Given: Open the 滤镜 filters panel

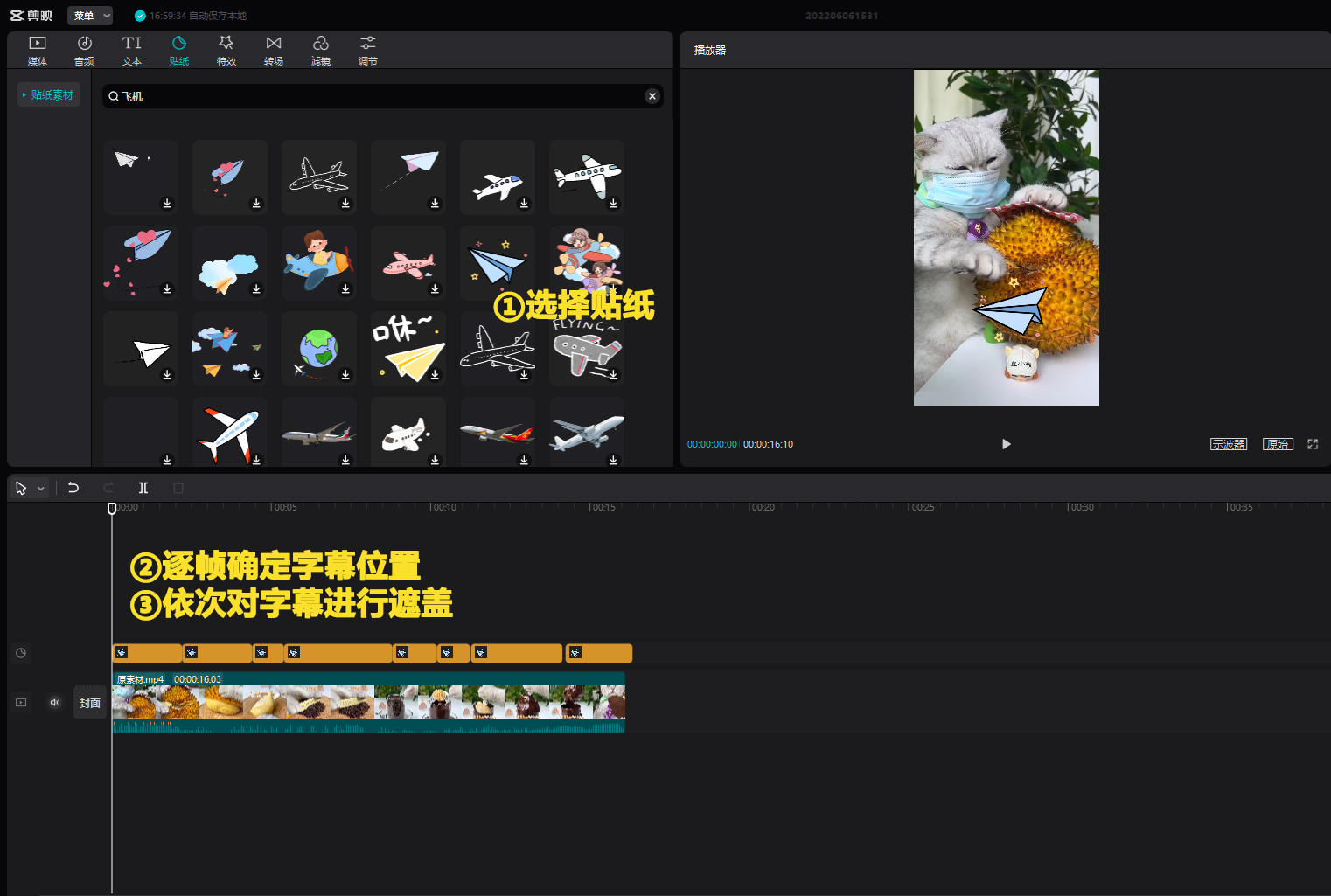Looking at the screenshot, I should point(320,49).
